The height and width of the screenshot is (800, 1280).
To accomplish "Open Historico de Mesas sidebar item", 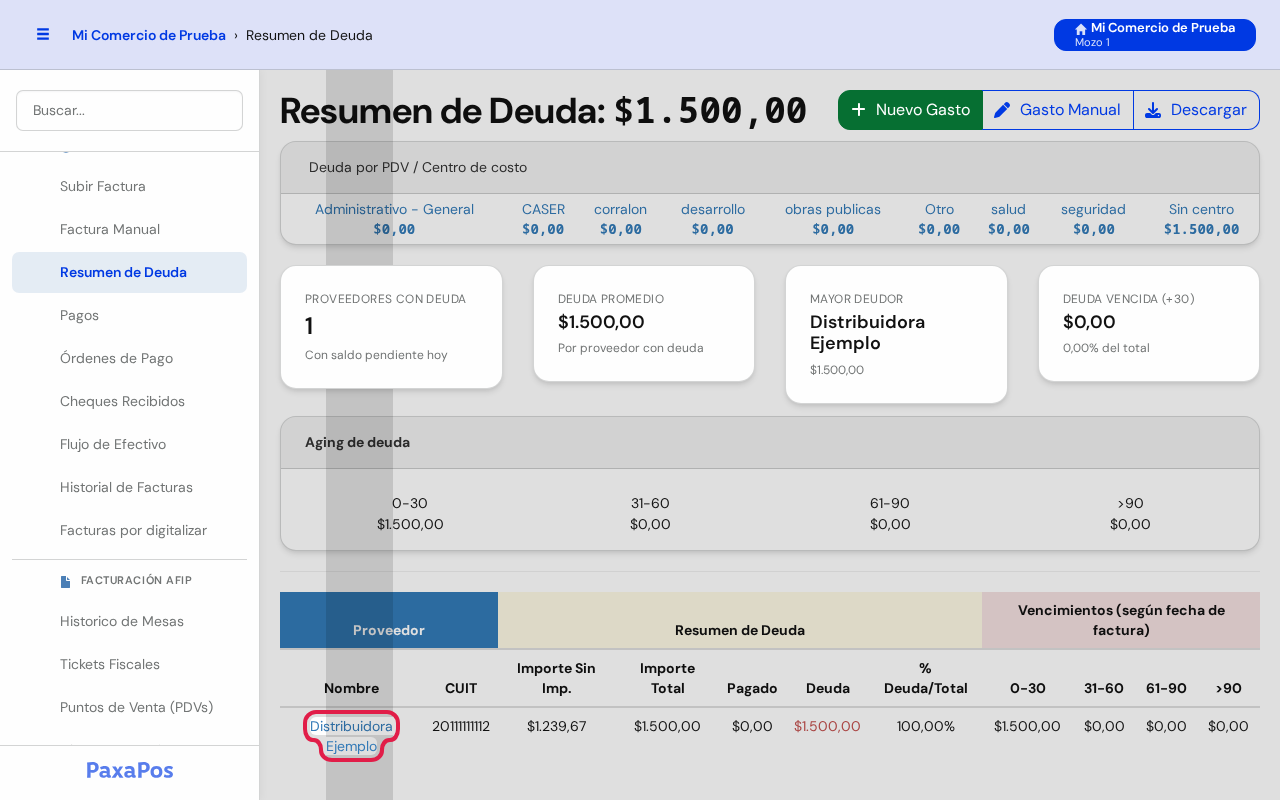I will coord(129,621).
